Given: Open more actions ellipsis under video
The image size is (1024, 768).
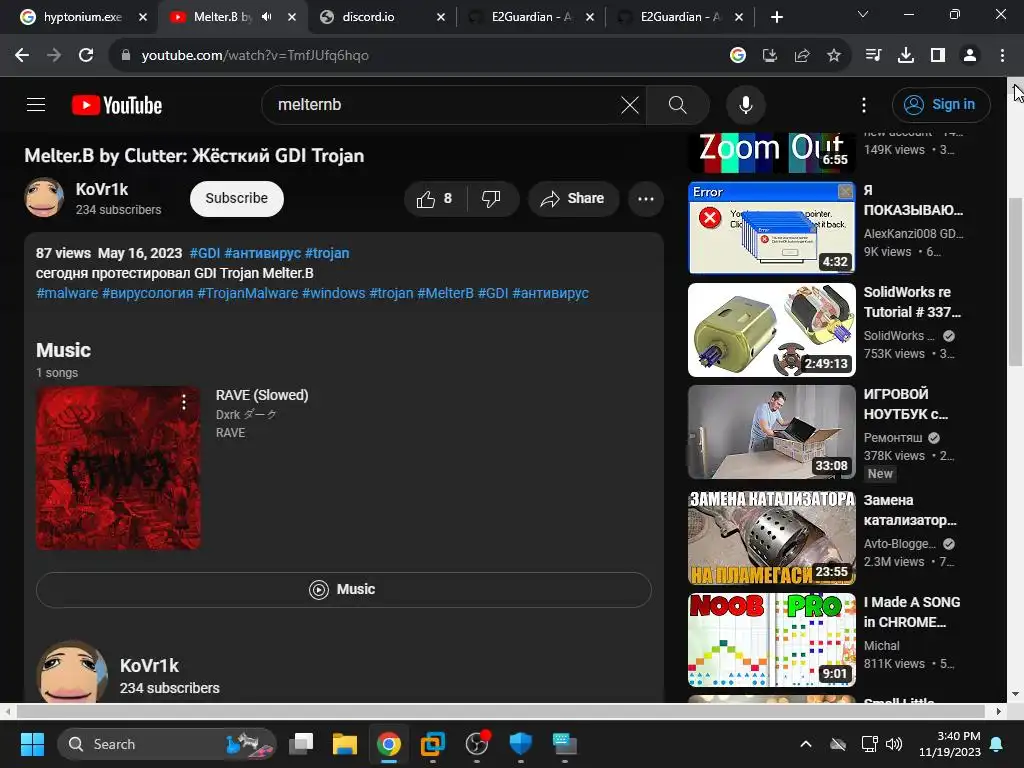Looking at the screenshot, I should click(645, 199).
